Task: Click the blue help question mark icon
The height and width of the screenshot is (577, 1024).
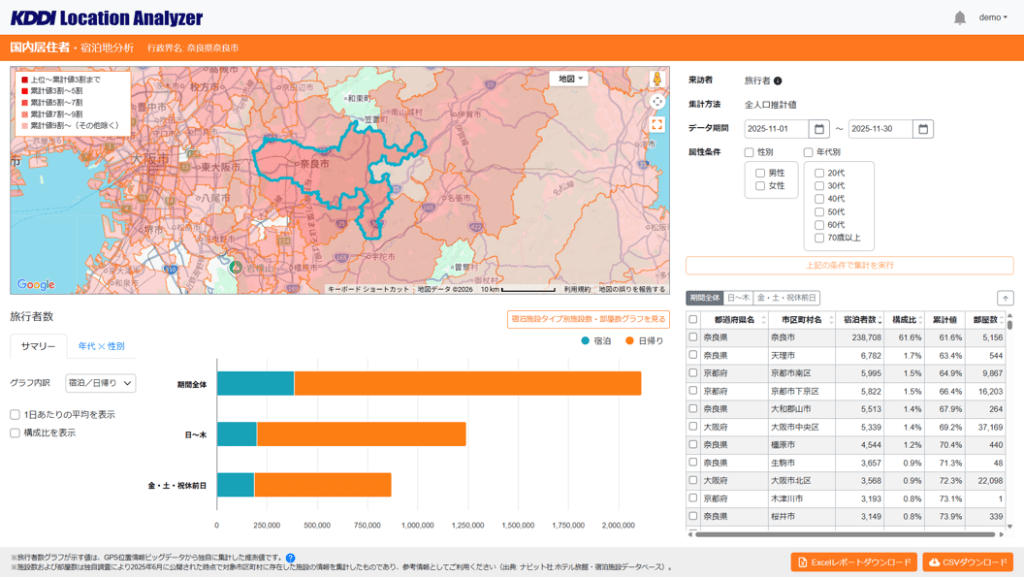Action: (290, 558)
